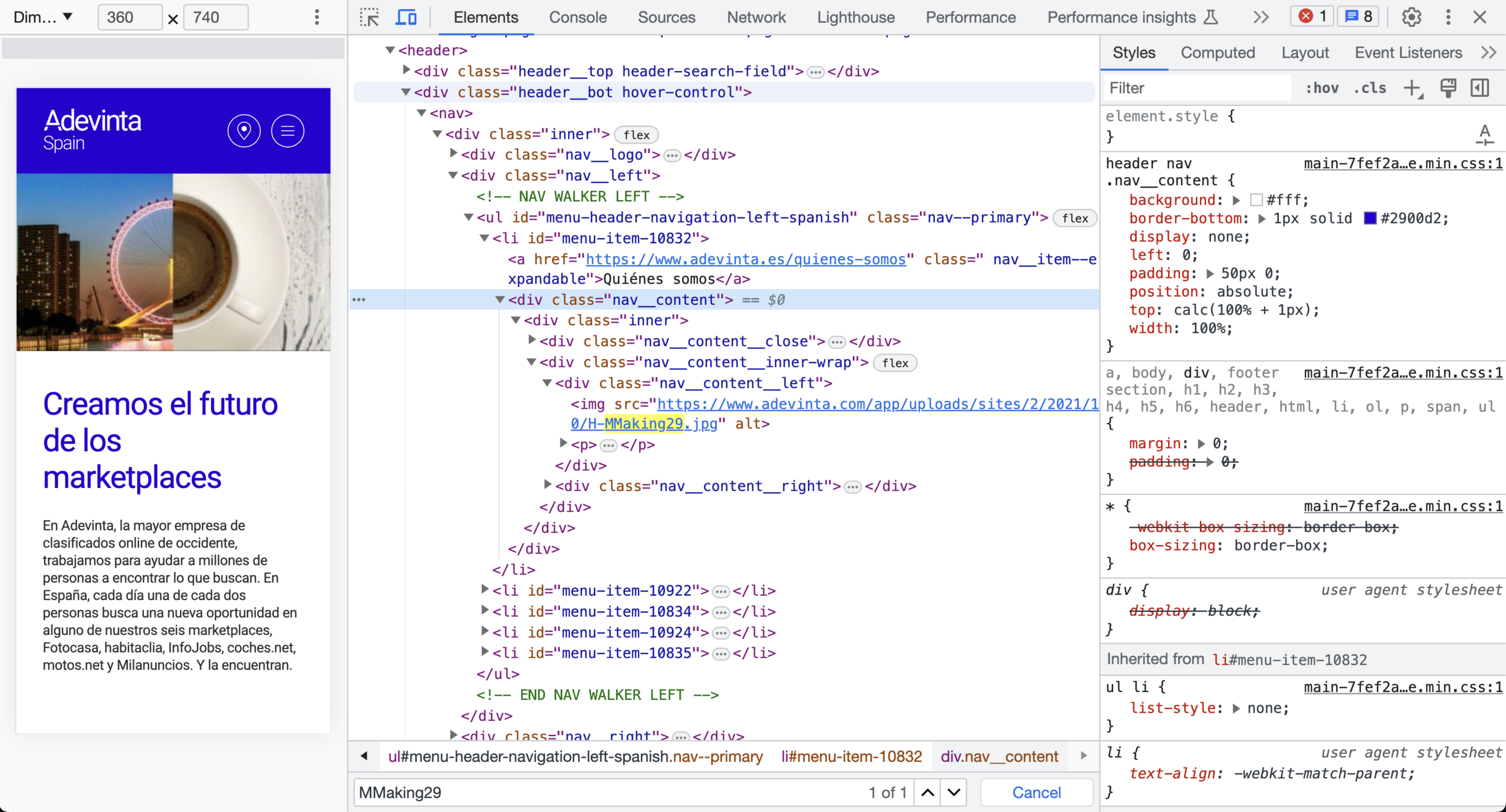Open the location pin icon on the Adevinta header
This screenshot has width=1506, height=812.
[244, 131]
